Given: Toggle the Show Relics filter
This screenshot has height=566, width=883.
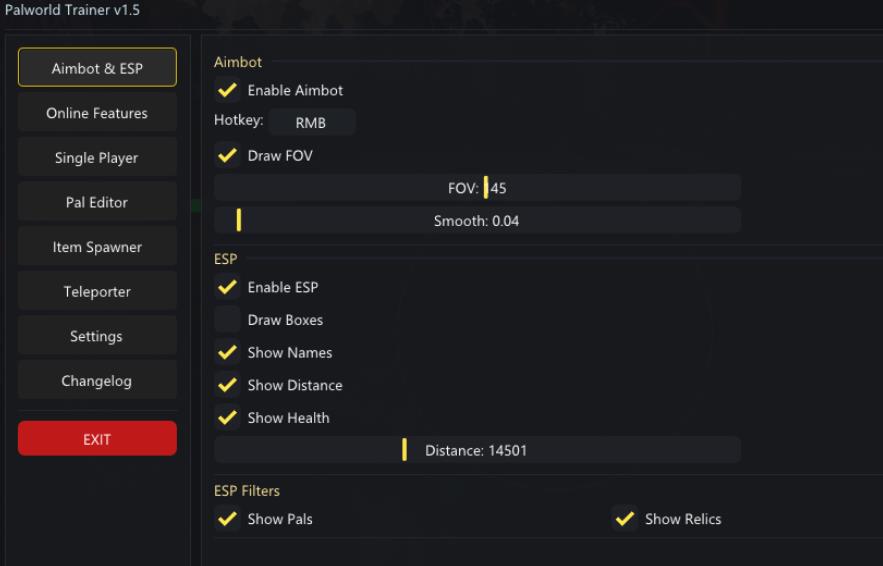Looking at the screenshot, I should (625, 519).
